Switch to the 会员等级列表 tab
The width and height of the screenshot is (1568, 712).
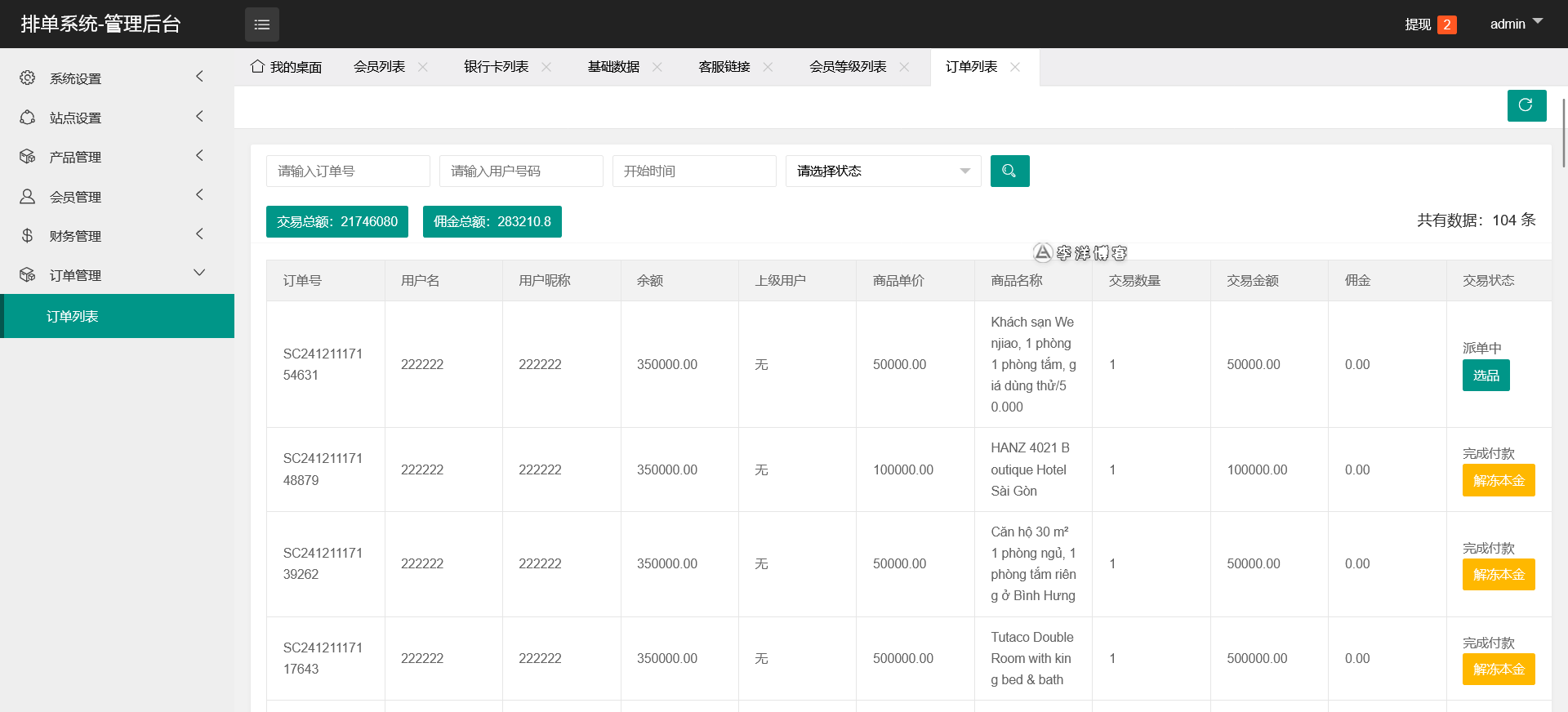[x=848, y=67]
